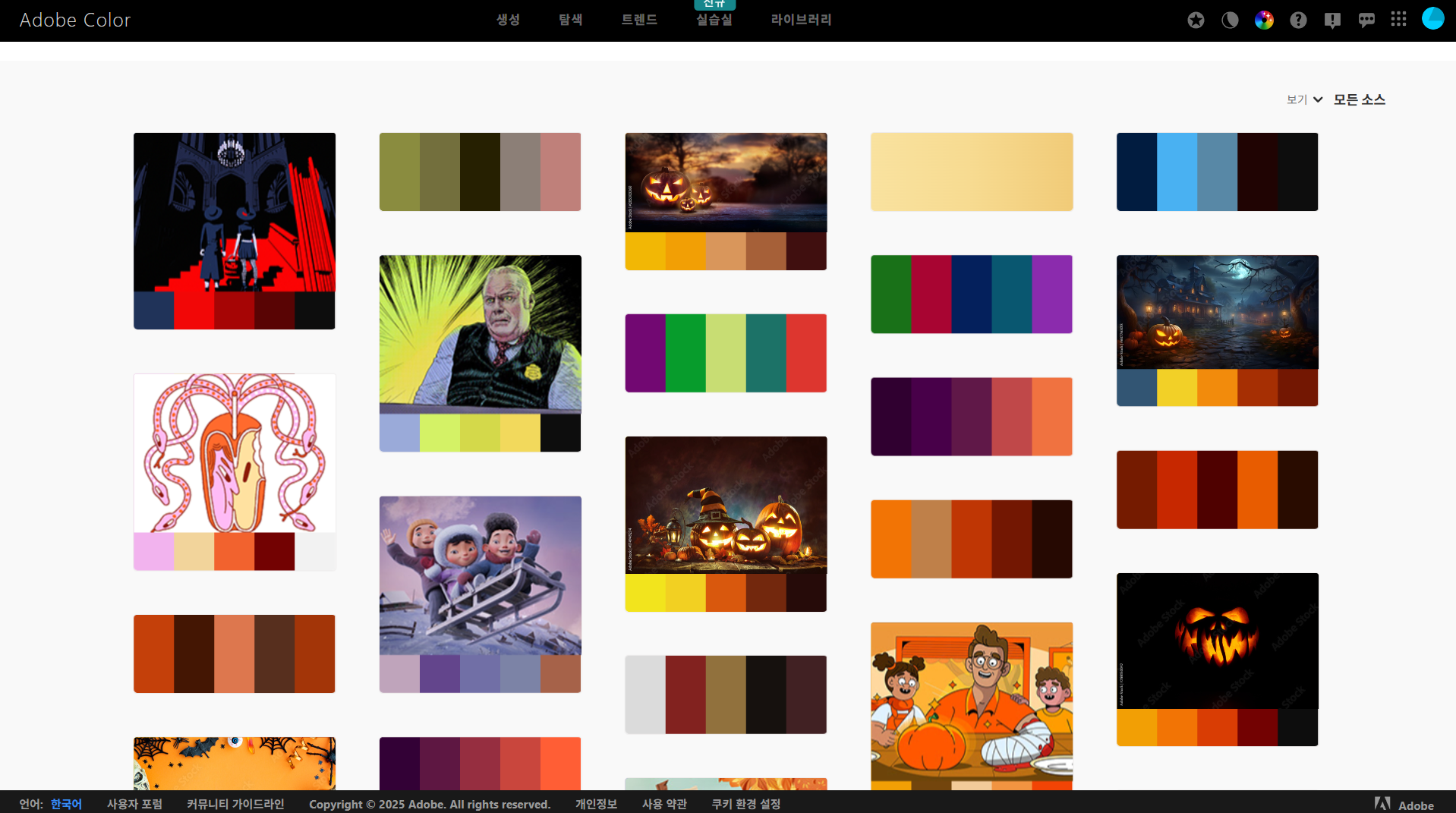Viewport: 1456px width, 813px height.
Task: Pick the lime swatch under angry man image
Action: (440, 433)
